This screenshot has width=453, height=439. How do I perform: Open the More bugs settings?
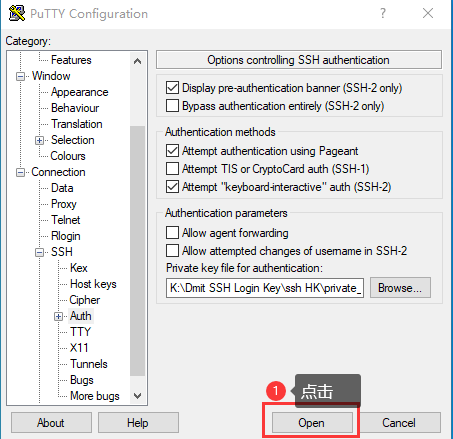[95, 396]
